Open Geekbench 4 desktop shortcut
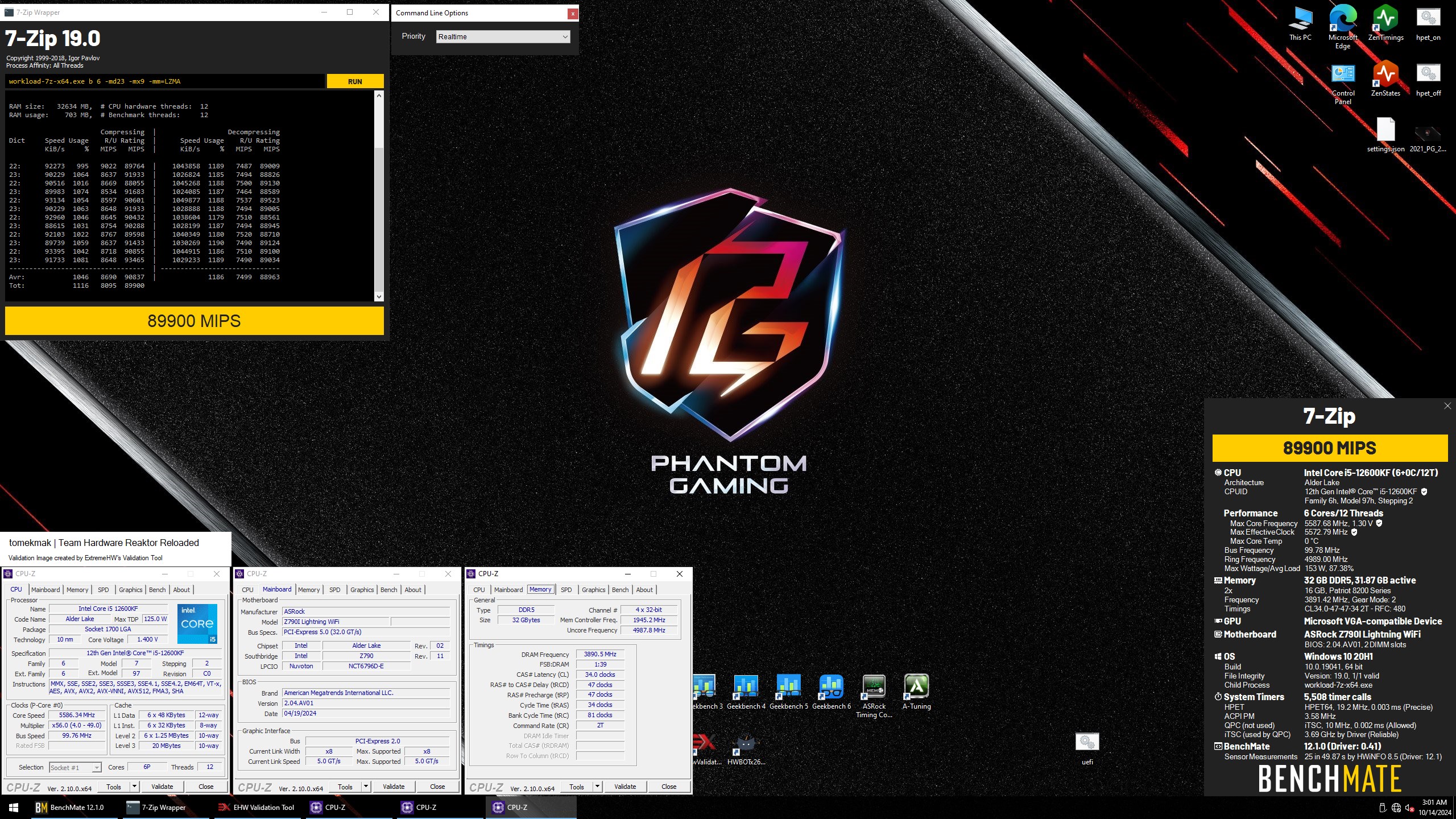Screen dimensions: 1456x819 point(746,692)
